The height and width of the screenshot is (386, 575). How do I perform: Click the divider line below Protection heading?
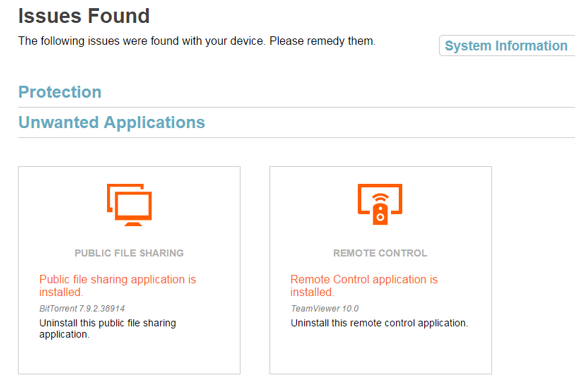(297, 107)
